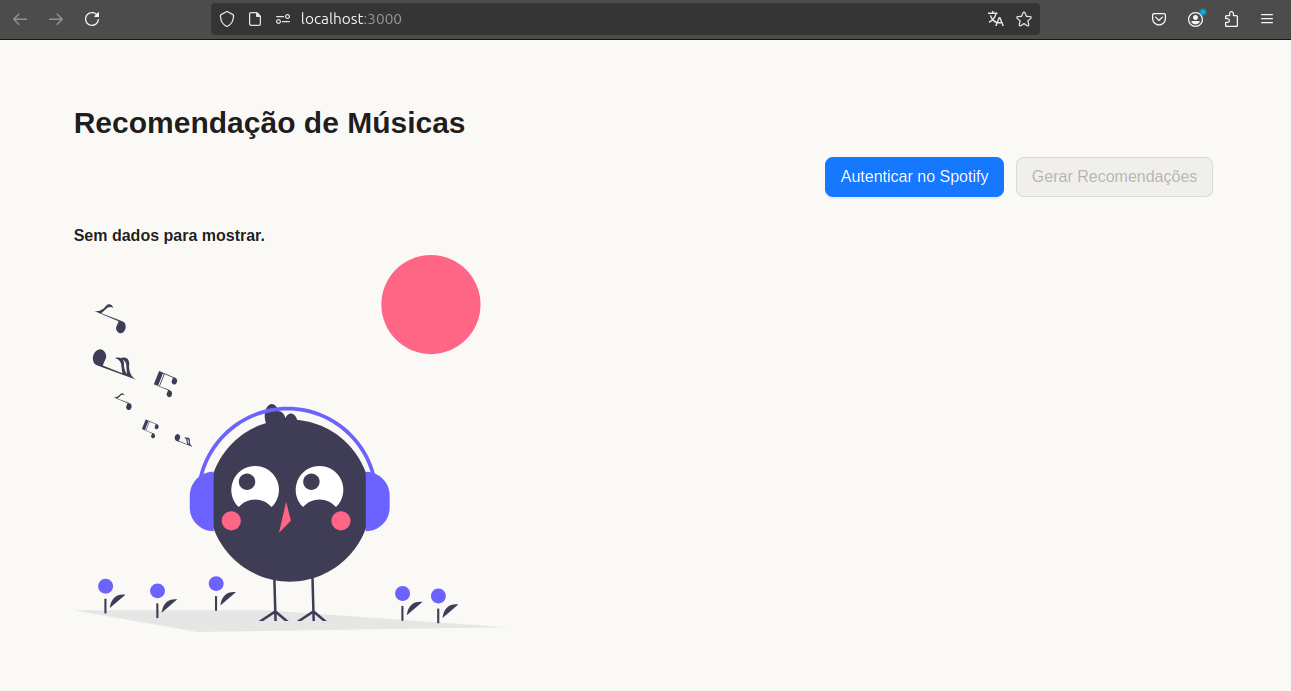Click the forward navigation arrow
Image resolution: width=1291 pixels, height=691 pixels.
click(56, 18)
